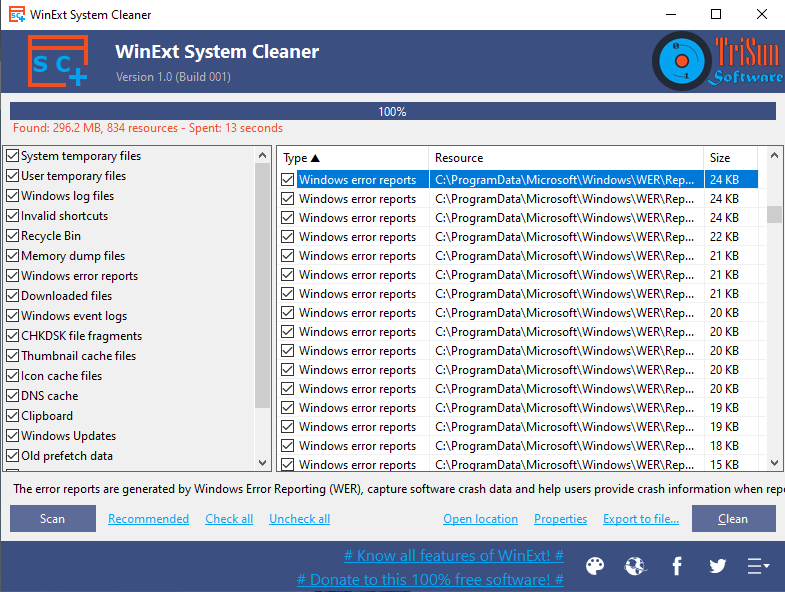This screenshot has height=592, width=785.
Task: Toggle User temporary files checkbox
Action: tap(13, 176)
